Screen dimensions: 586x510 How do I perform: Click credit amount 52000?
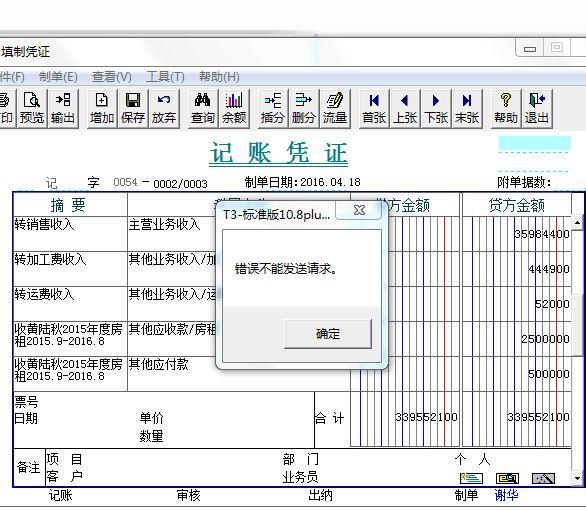pos(552,304)
